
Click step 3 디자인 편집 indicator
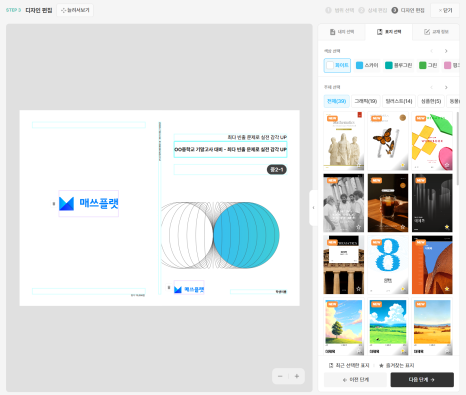point(408,10)
